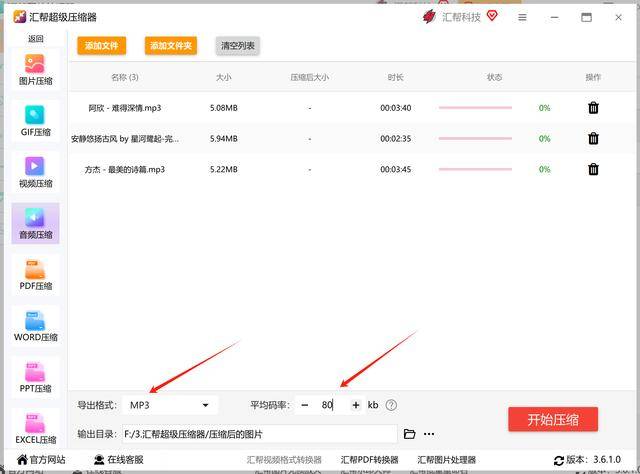This screenshot has height=474, width=640.
Task: Delete the 方杰 - 最美的诗篇.mp3 row
Action: 593,169
